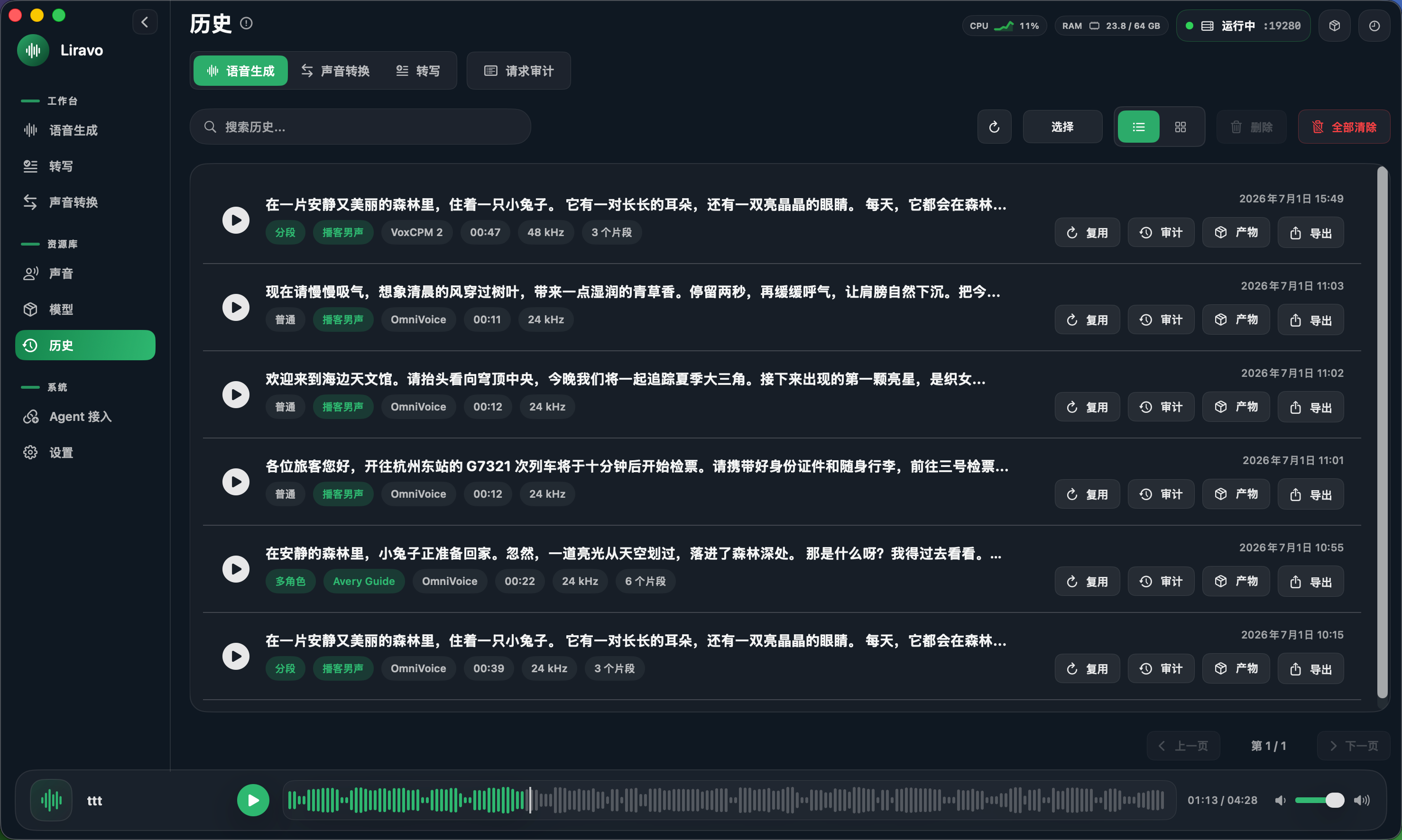Click the history list vertical scrollbar
The height and width of the screenshot is (840, 1402).
click(x=1382, y=432)
